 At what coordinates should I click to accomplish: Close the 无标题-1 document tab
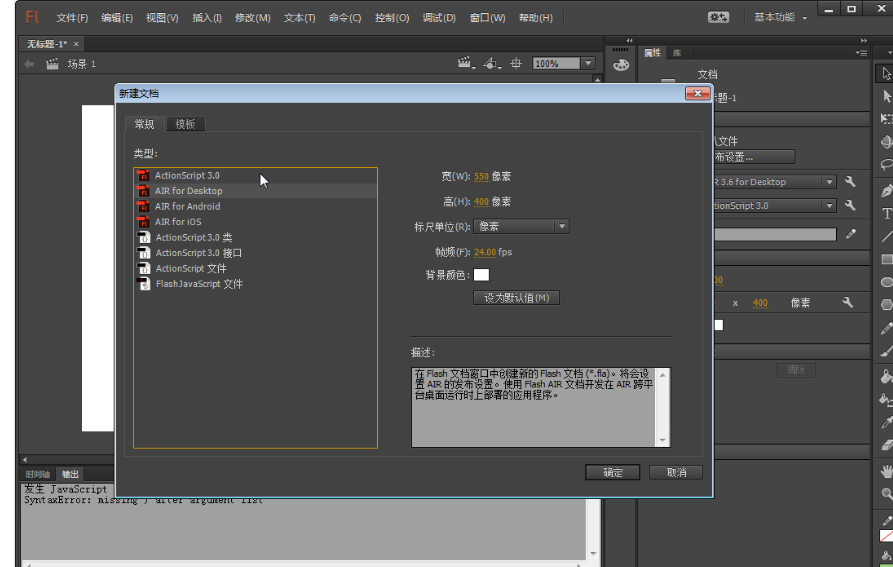[76, 44]
